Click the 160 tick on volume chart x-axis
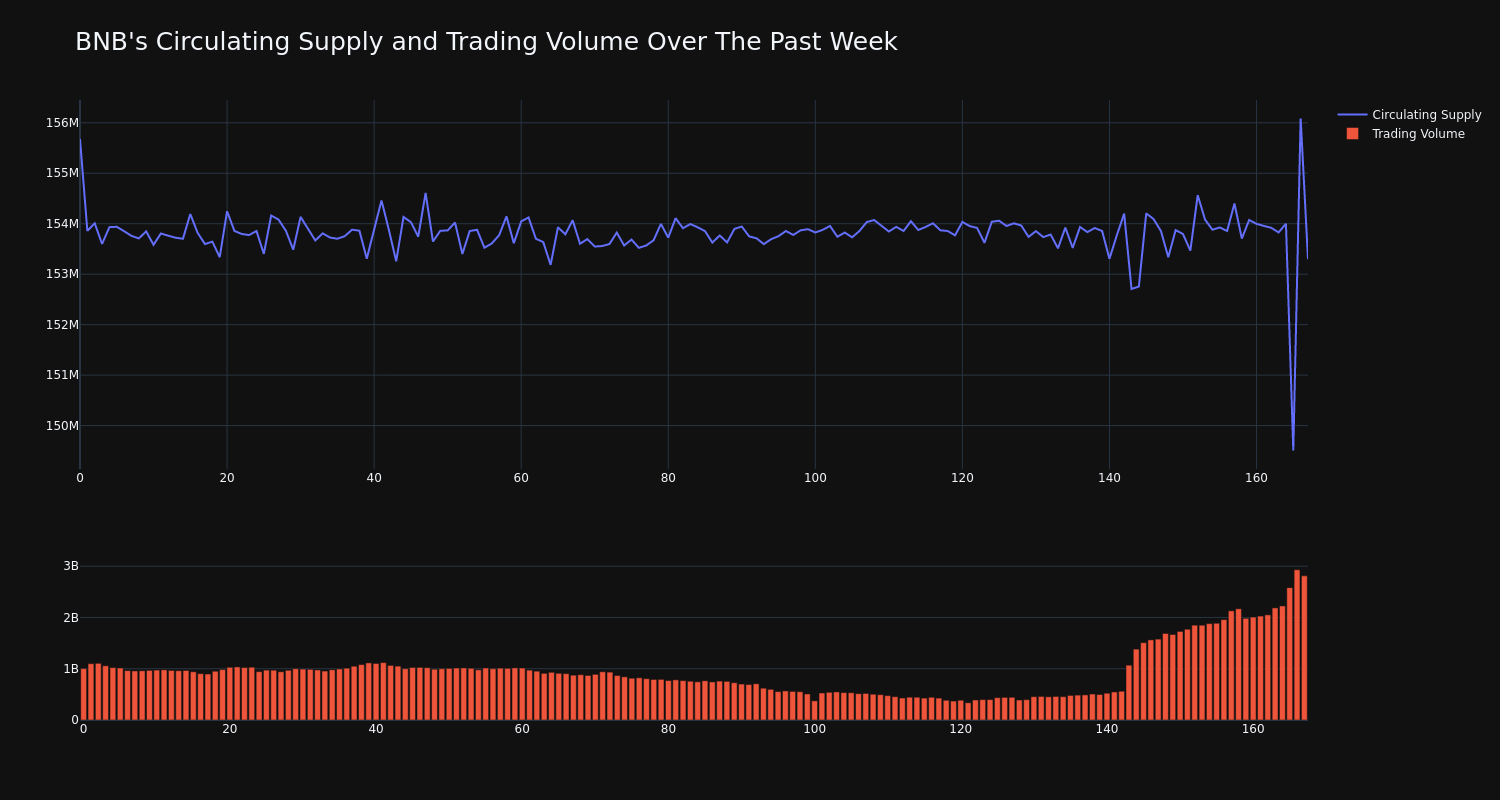The image size is (1500, 800). coord(1253,729)
